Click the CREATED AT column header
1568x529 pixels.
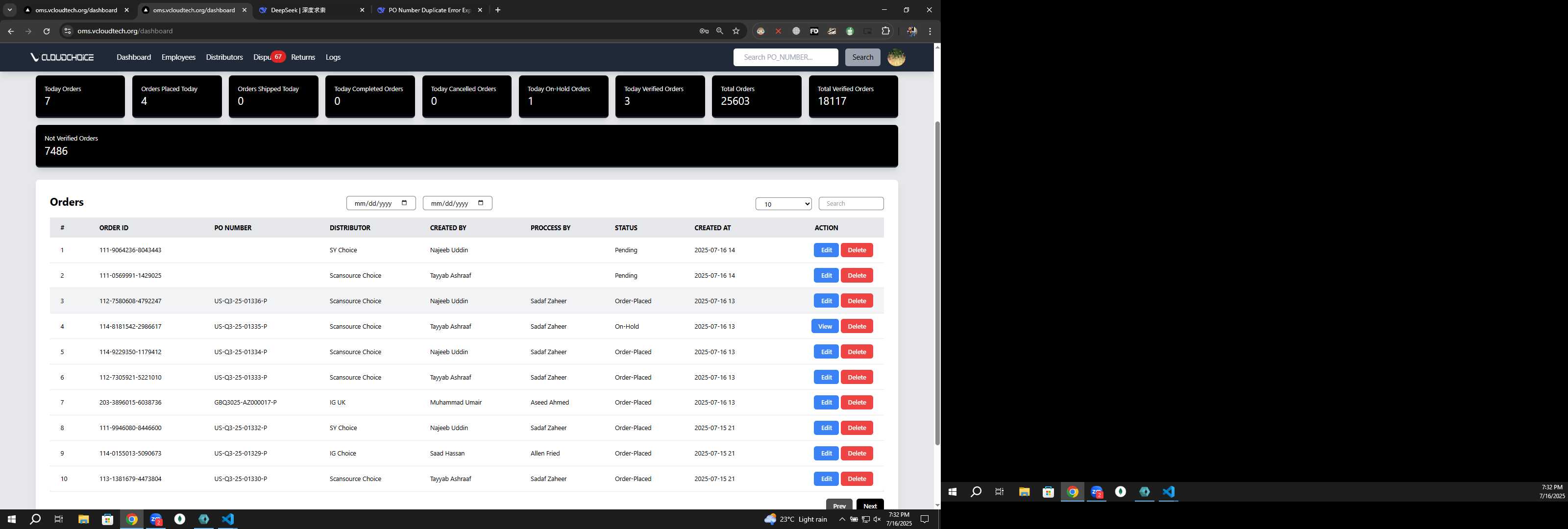[712, 228]
